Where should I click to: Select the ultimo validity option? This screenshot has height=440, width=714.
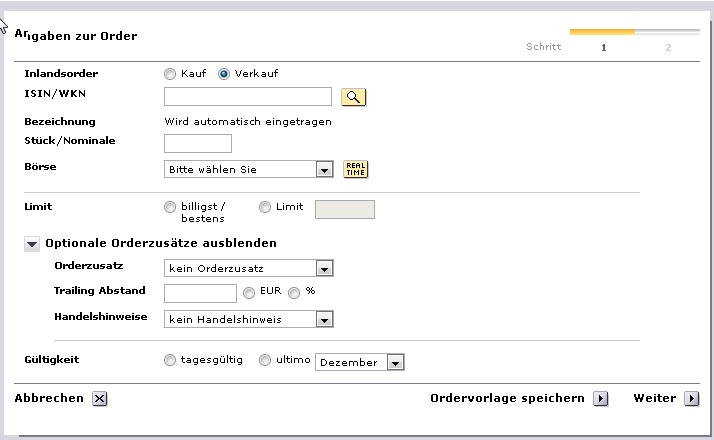point(265,360)
